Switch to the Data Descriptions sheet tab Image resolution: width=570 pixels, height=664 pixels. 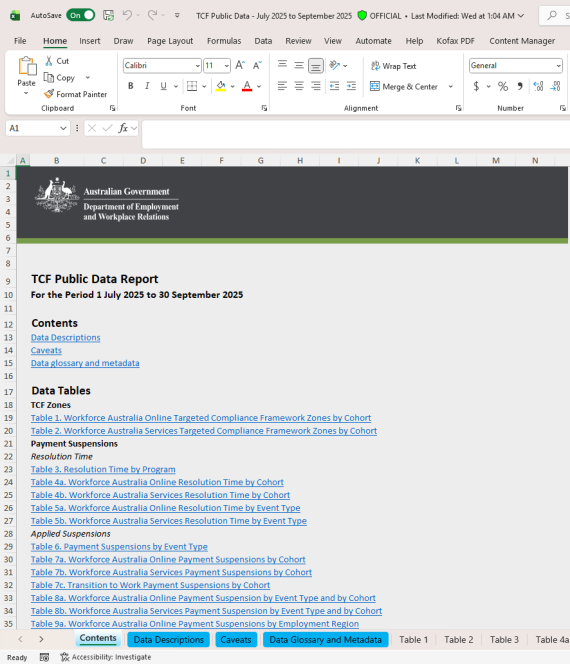click(x=169, y=639)
